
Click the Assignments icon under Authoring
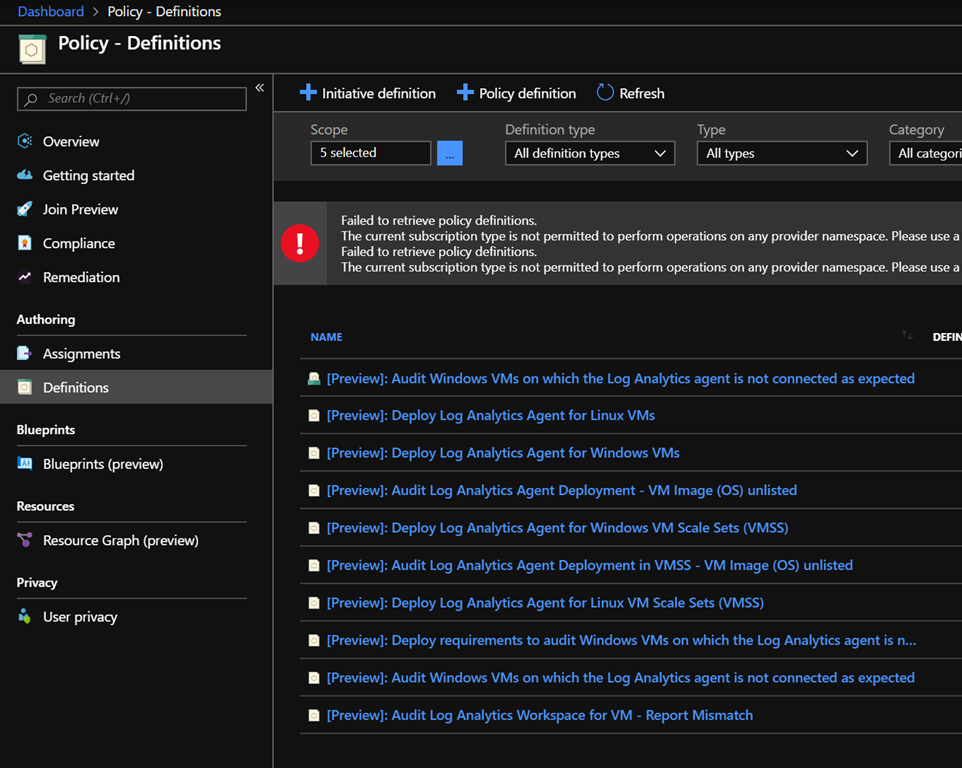click(25, 354)
